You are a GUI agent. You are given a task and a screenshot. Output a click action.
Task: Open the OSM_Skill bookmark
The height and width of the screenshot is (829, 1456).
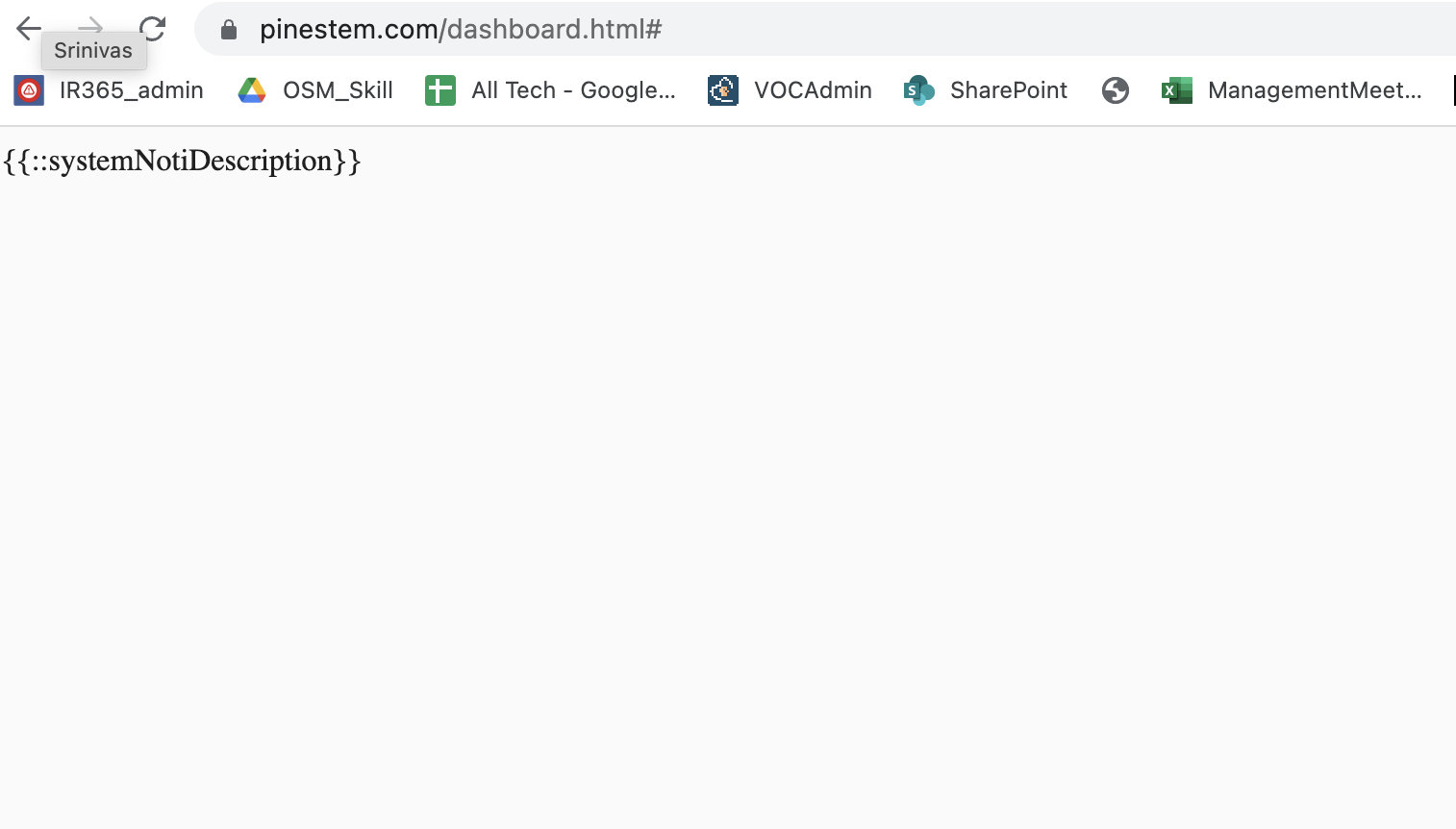(338, 90)
